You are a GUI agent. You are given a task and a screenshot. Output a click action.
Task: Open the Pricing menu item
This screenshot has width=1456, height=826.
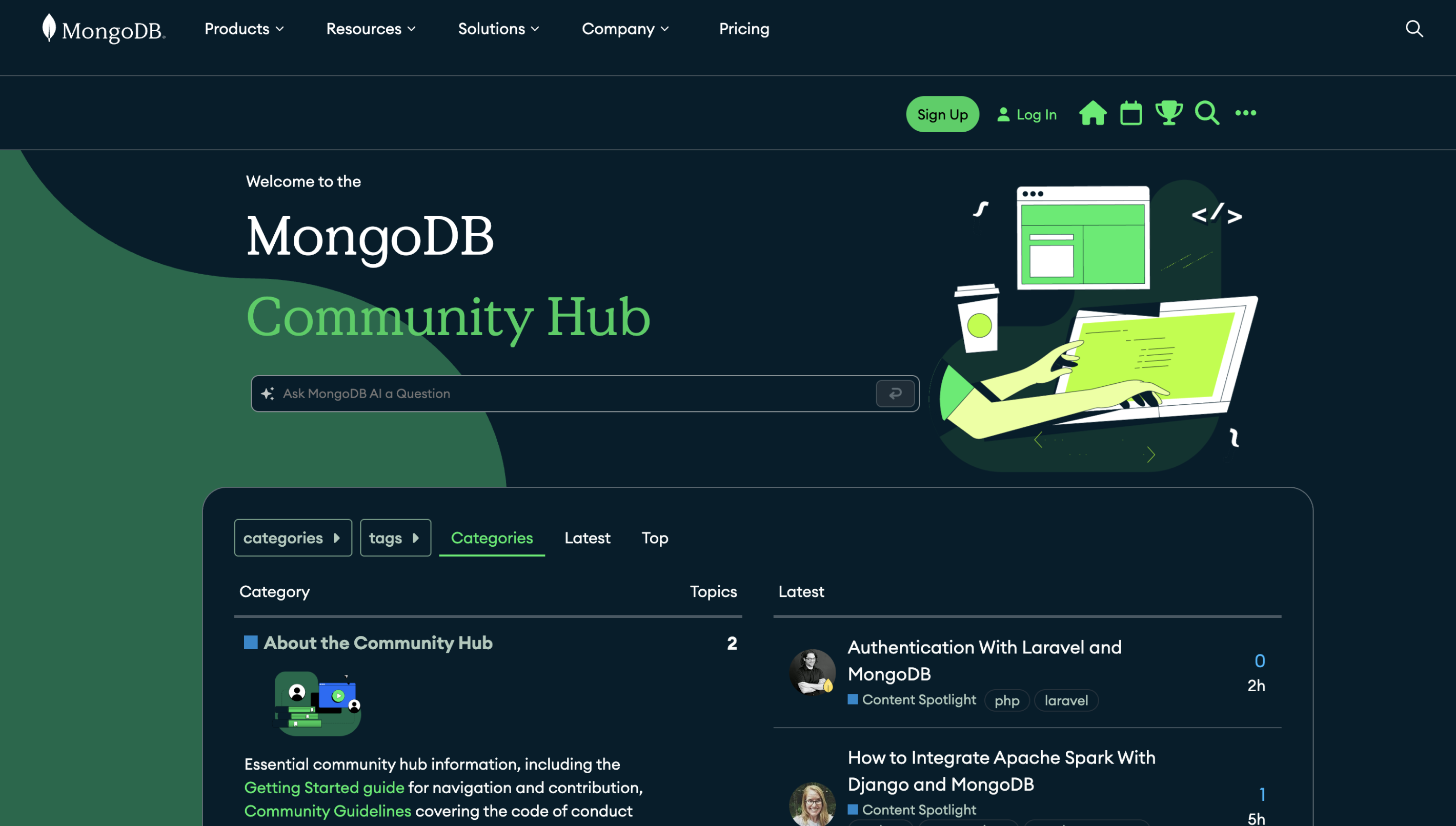(744, 28)
